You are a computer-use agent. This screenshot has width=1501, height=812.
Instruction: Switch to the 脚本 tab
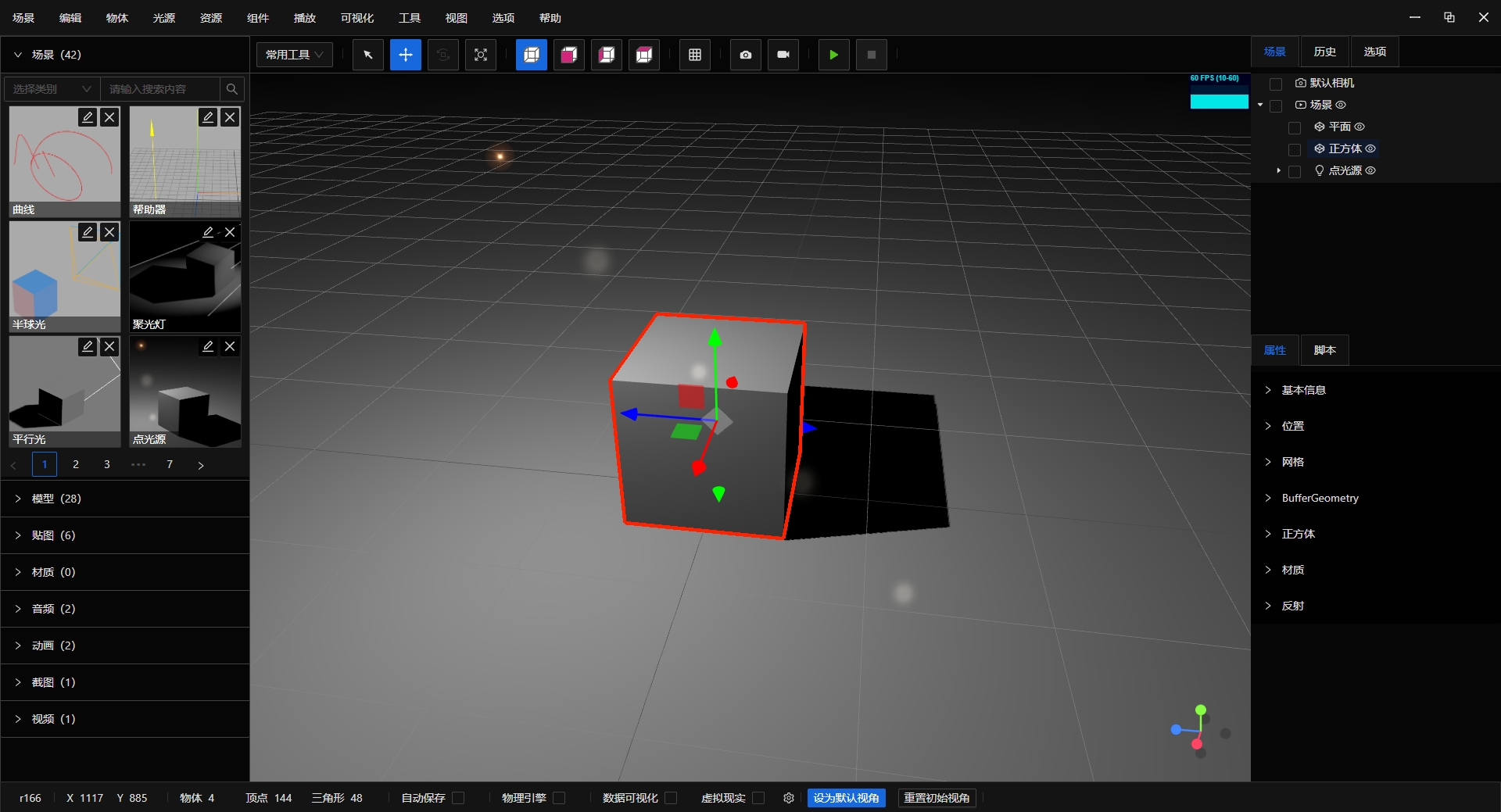[x=1324, y=350]
